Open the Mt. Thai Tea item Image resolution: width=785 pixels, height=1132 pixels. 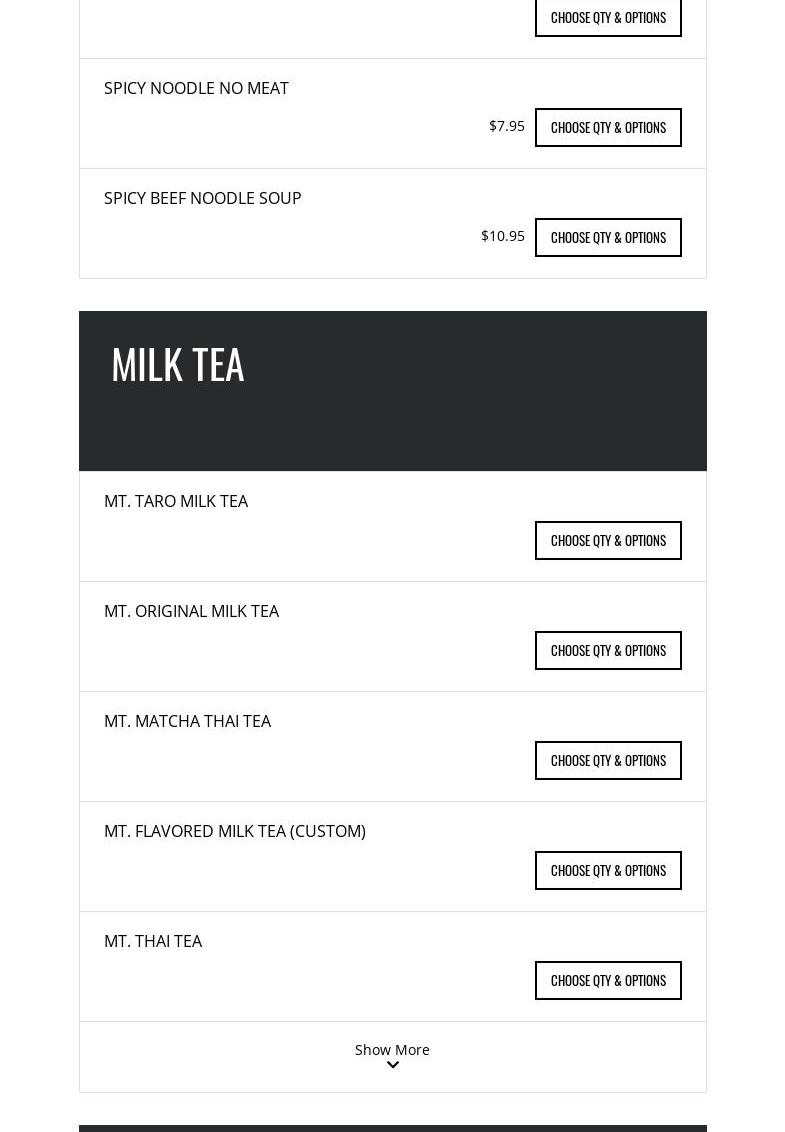153,941
